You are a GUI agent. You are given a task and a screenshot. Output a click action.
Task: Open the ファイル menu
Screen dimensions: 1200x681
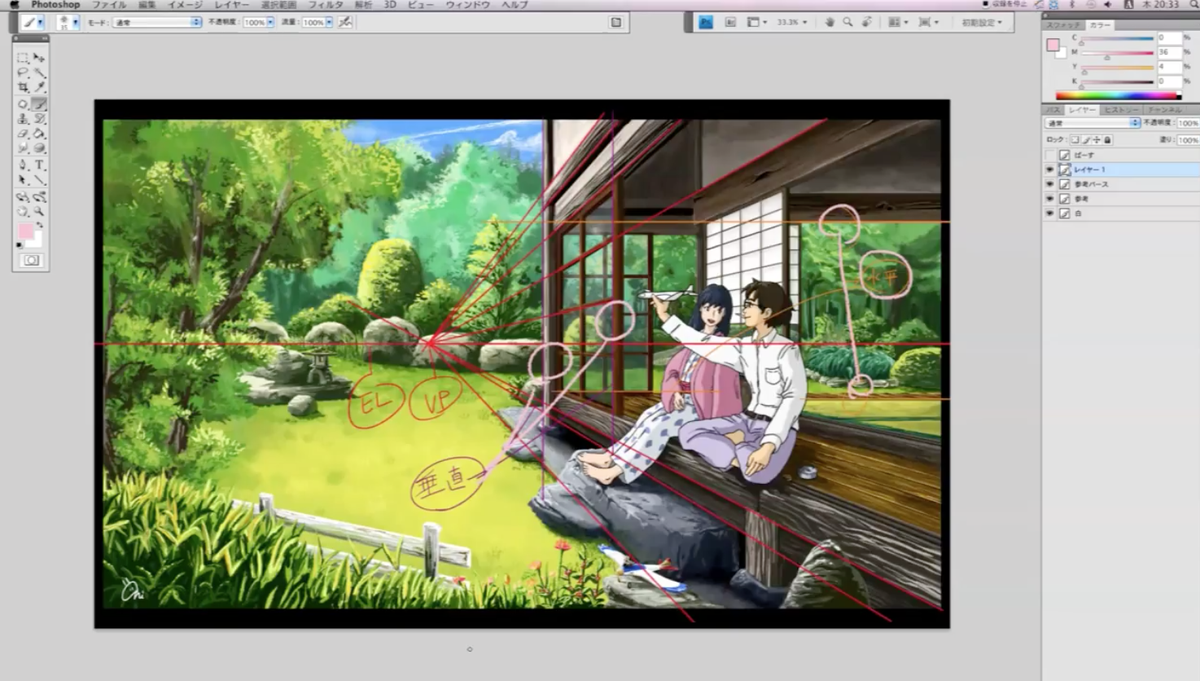tap(109, 5)
